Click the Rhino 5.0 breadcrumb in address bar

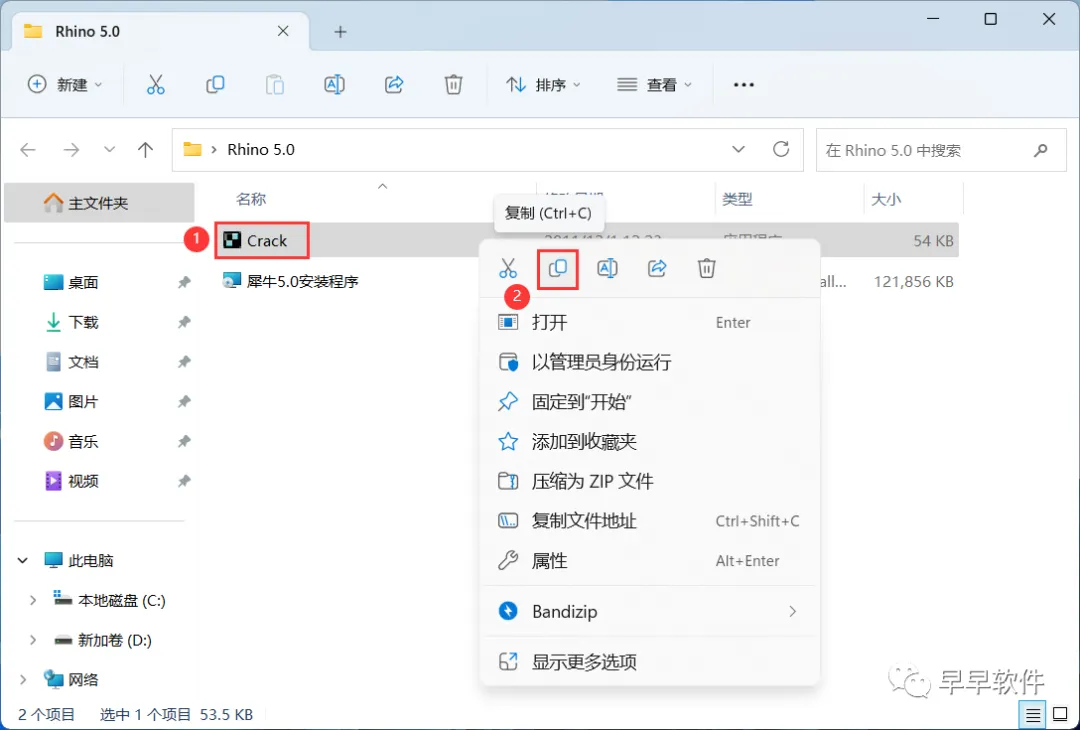tap(261, 149)
